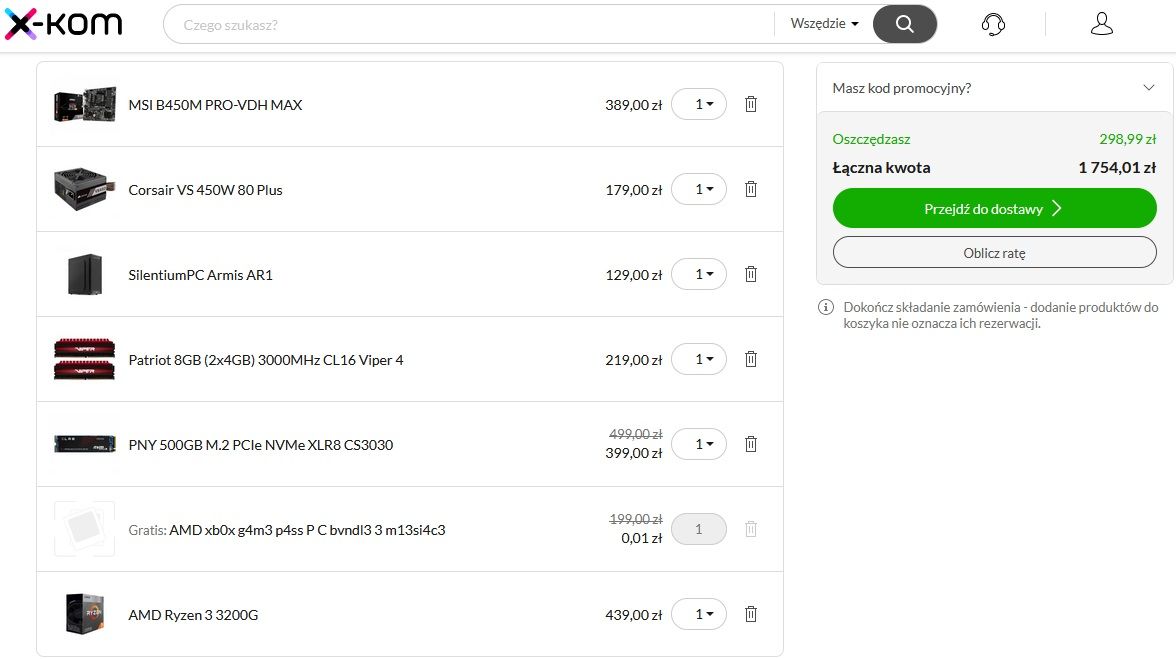Open the headset support icon
The height and width of the screenshot is (659, 1176).
[x=993, y=24]
